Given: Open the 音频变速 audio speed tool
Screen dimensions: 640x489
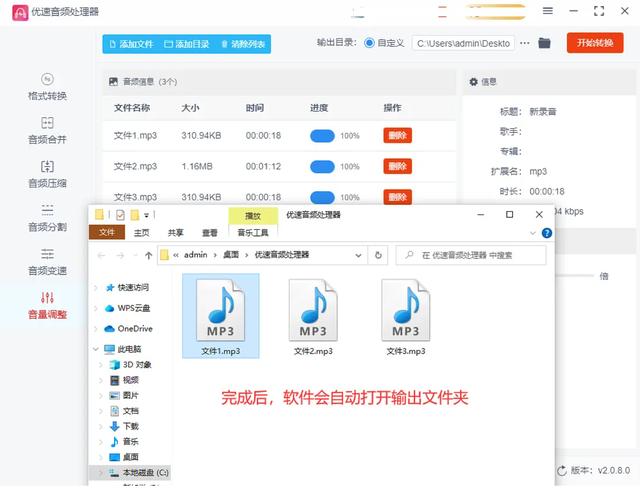Looking at the screenshot, I should (47, 262).
